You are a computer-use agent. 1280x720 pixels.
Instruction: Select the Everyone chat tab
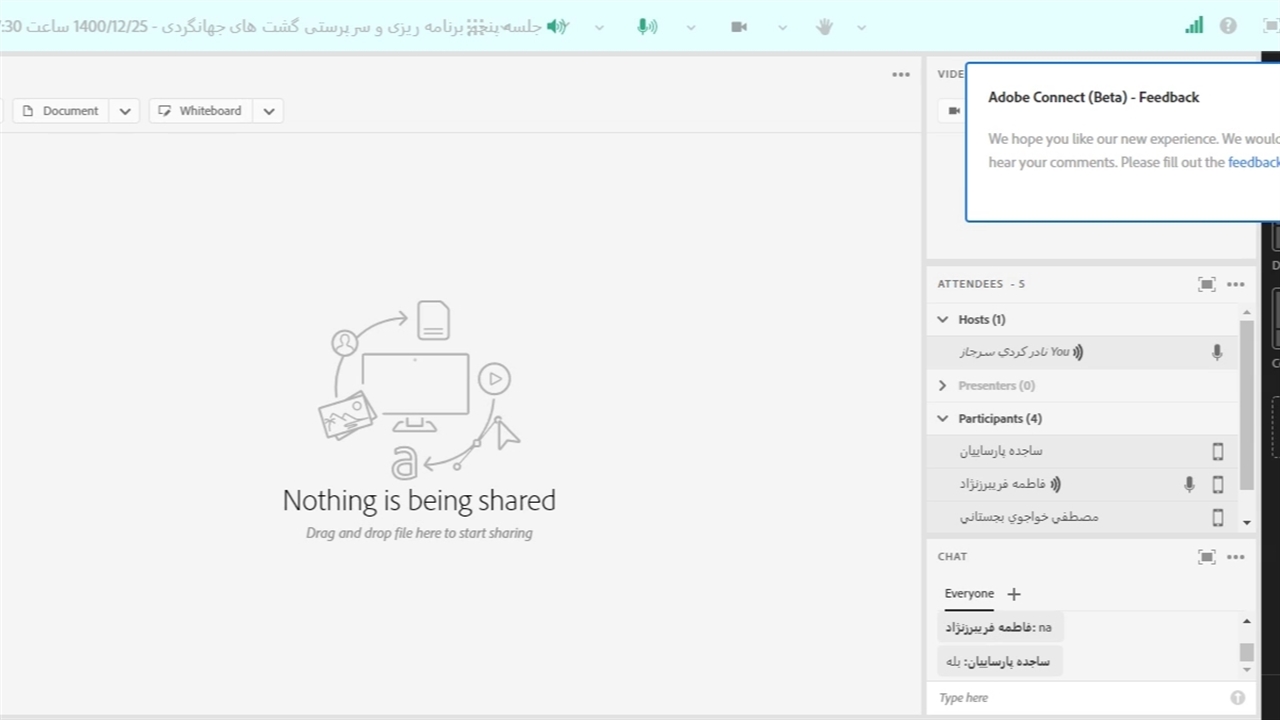[969, 594]
